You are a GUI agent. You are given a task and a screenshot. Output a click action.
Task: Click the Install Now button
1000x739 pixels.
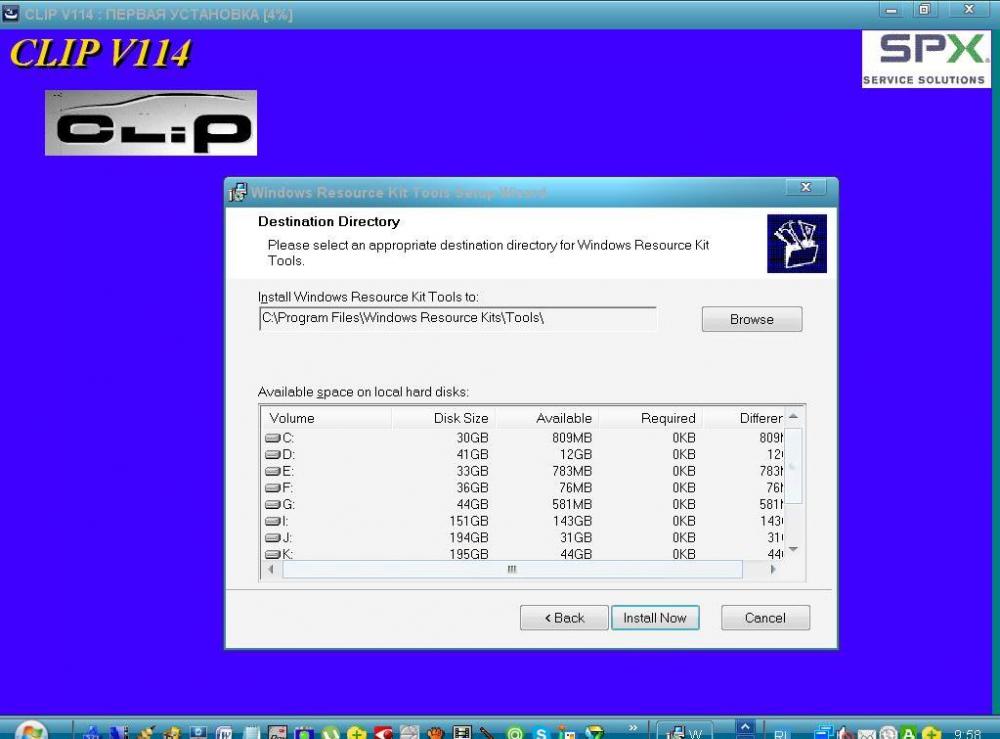655,617
